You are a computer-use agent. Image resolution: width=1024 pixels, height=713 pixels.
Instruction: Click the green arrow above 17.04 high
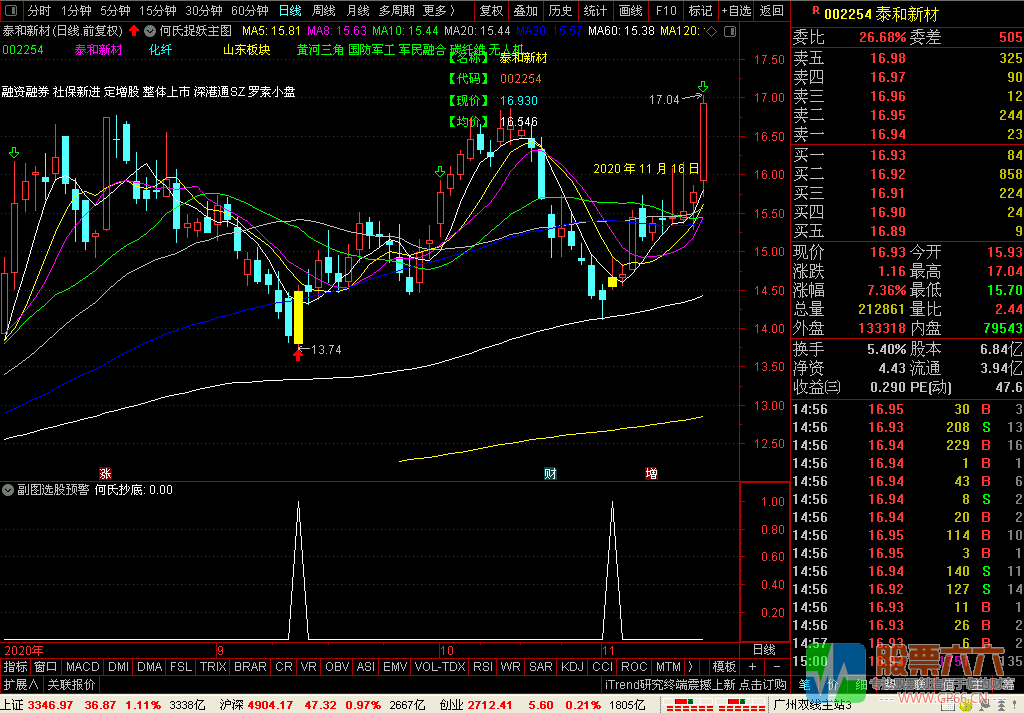[x=704, y=88]
